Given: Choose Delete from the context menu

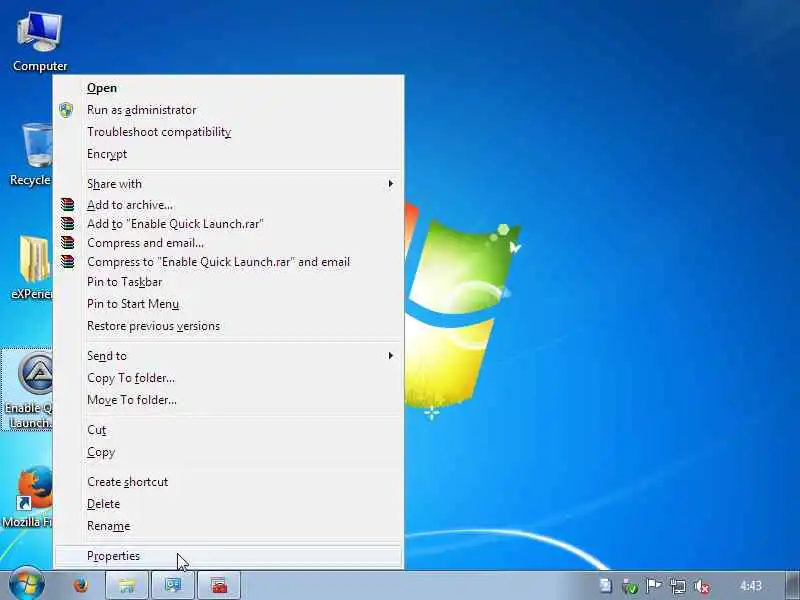Looking at the screenshot, I should [x=229, y=504].
